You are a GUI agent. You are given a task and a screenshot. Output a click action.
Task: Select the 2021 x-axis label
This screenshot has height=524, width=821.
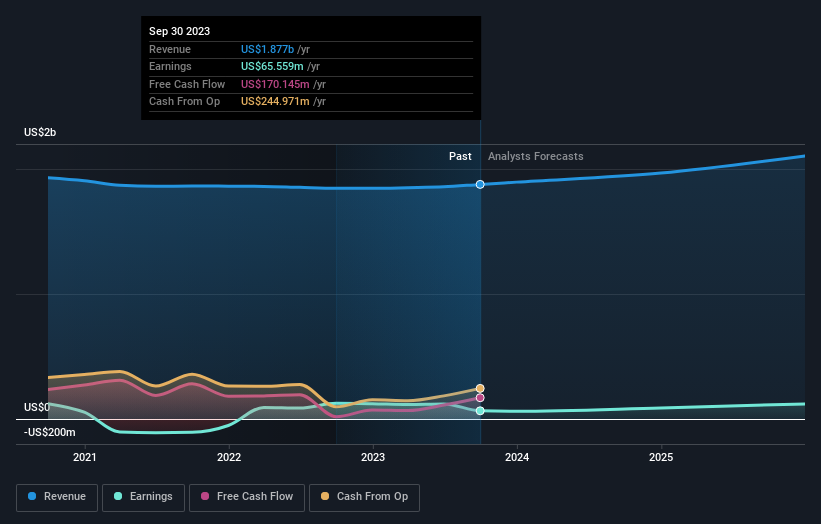coord(85,458)
